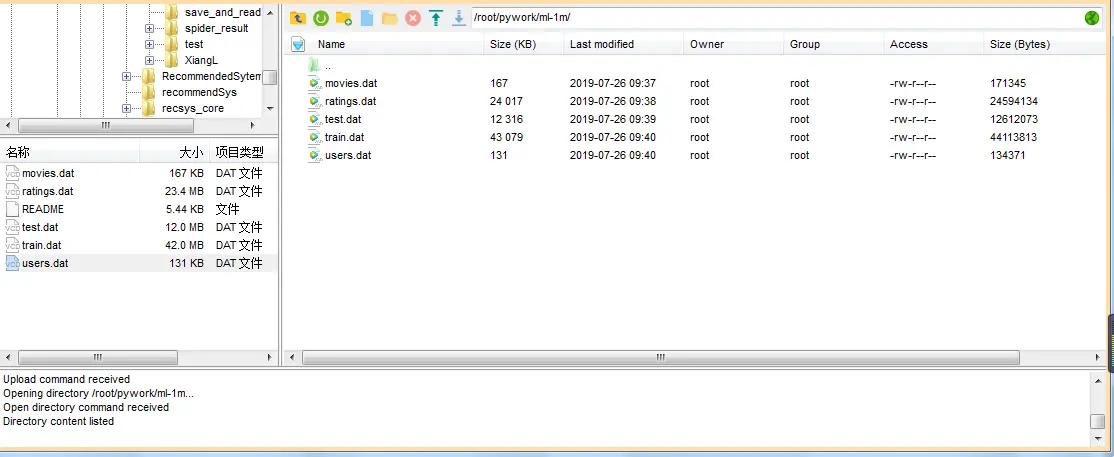This screenshot has width=1114, height=457.
Task: Click the blue download arrow icon
Action: [459, 18]
